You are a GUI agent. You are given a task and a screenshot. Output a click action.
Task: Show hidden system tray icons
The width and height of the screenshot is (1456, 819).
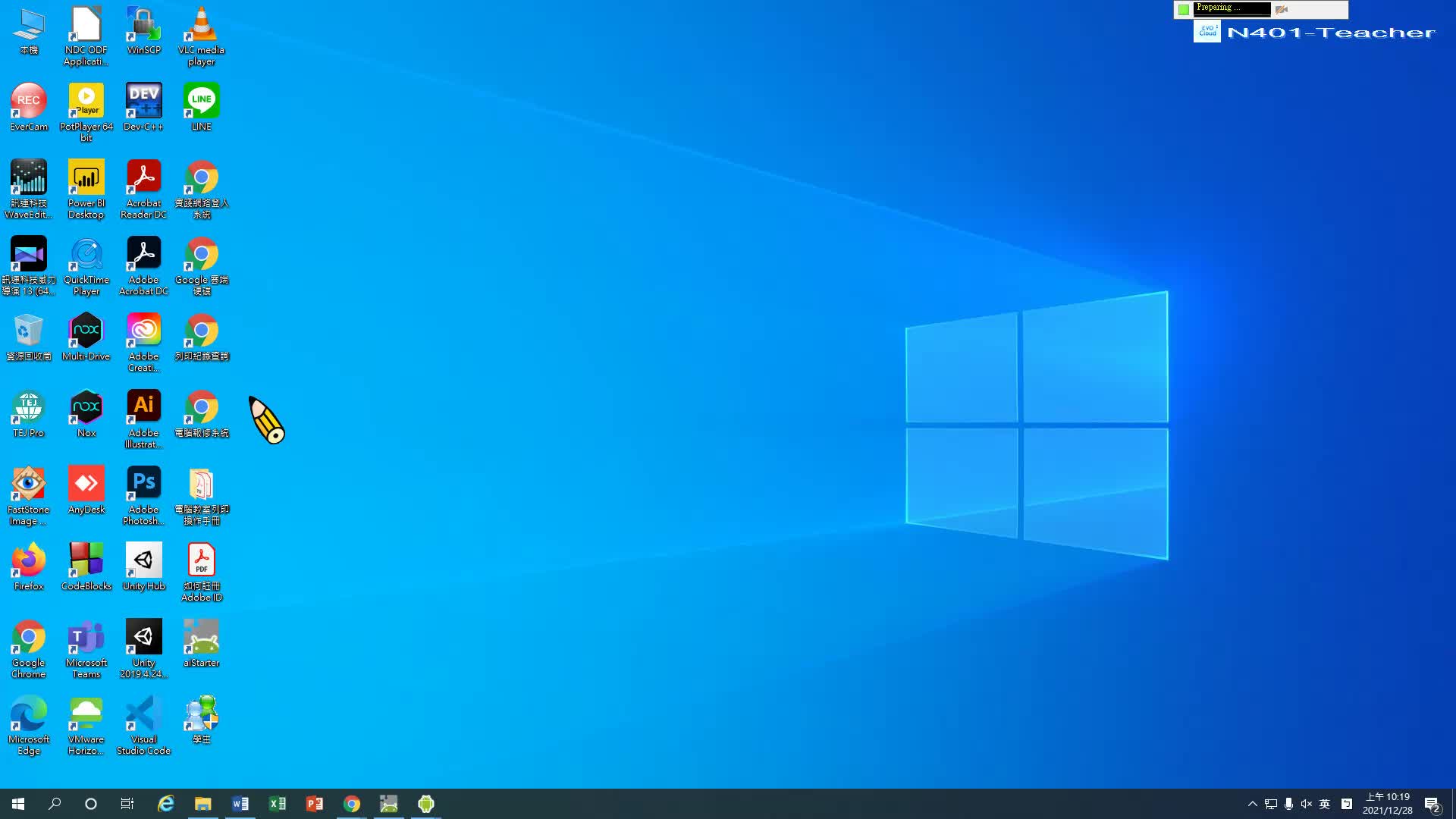click(x=1253, y=804)
